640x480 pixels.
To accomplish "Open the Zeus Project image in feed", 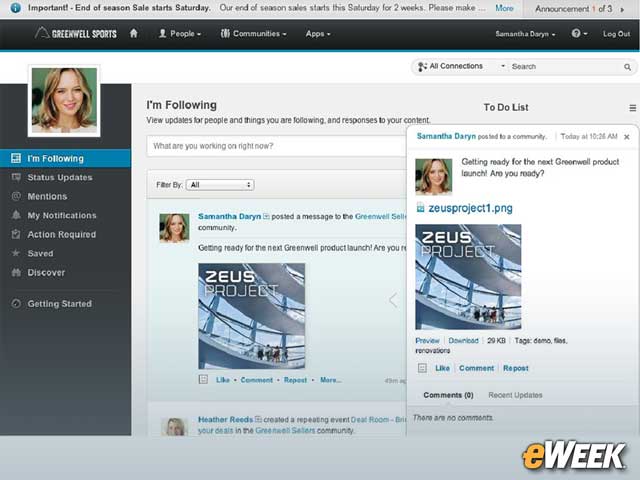I will click(x=251, y=316).
